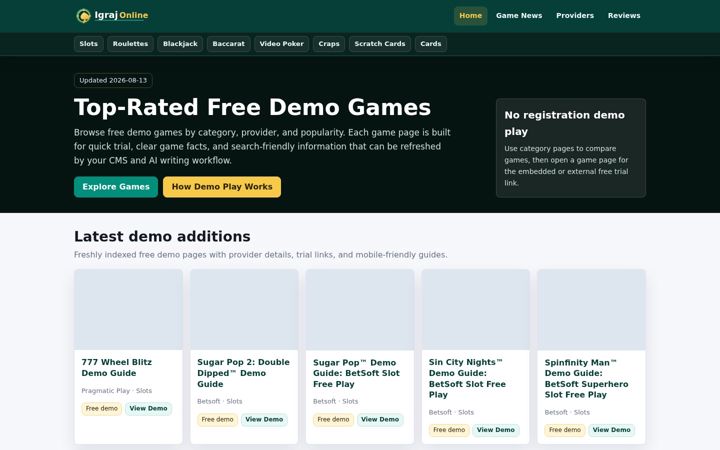Image resolution: width=720 pixels, height=450 pixels.
Task: Select the Craps category chip
Action: [x=329, y=44]
